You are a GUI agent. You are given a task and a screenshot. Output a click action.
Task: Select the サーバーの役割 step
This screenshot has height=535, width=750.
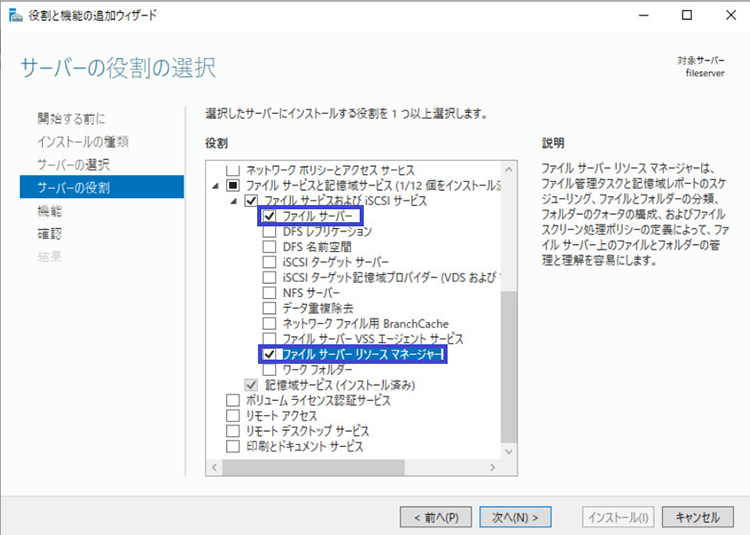coord(102,187)
